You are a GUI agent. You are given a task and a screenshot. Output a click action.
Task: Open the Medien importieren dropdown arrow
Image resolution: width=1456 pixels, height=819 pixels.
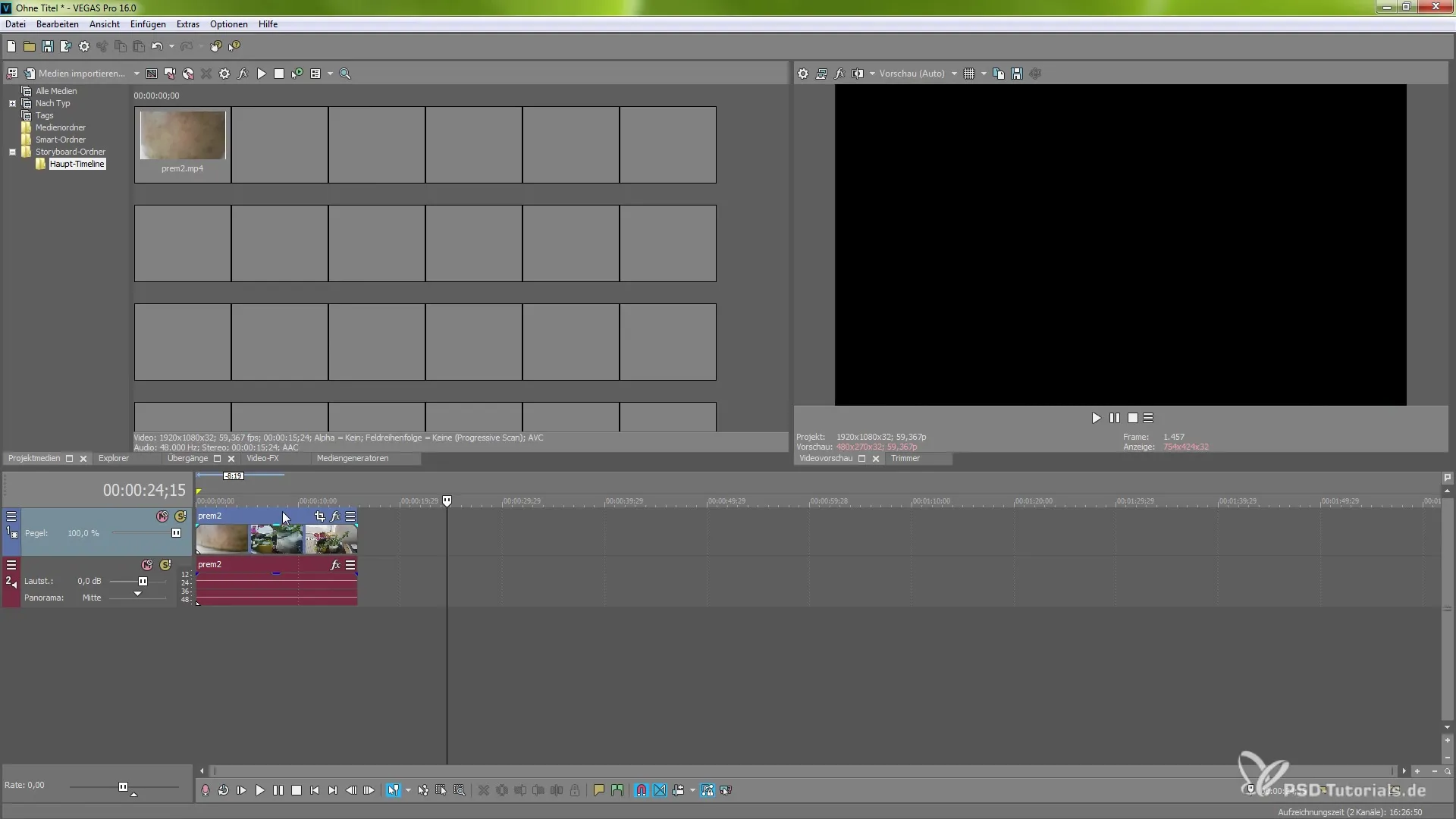136,74
